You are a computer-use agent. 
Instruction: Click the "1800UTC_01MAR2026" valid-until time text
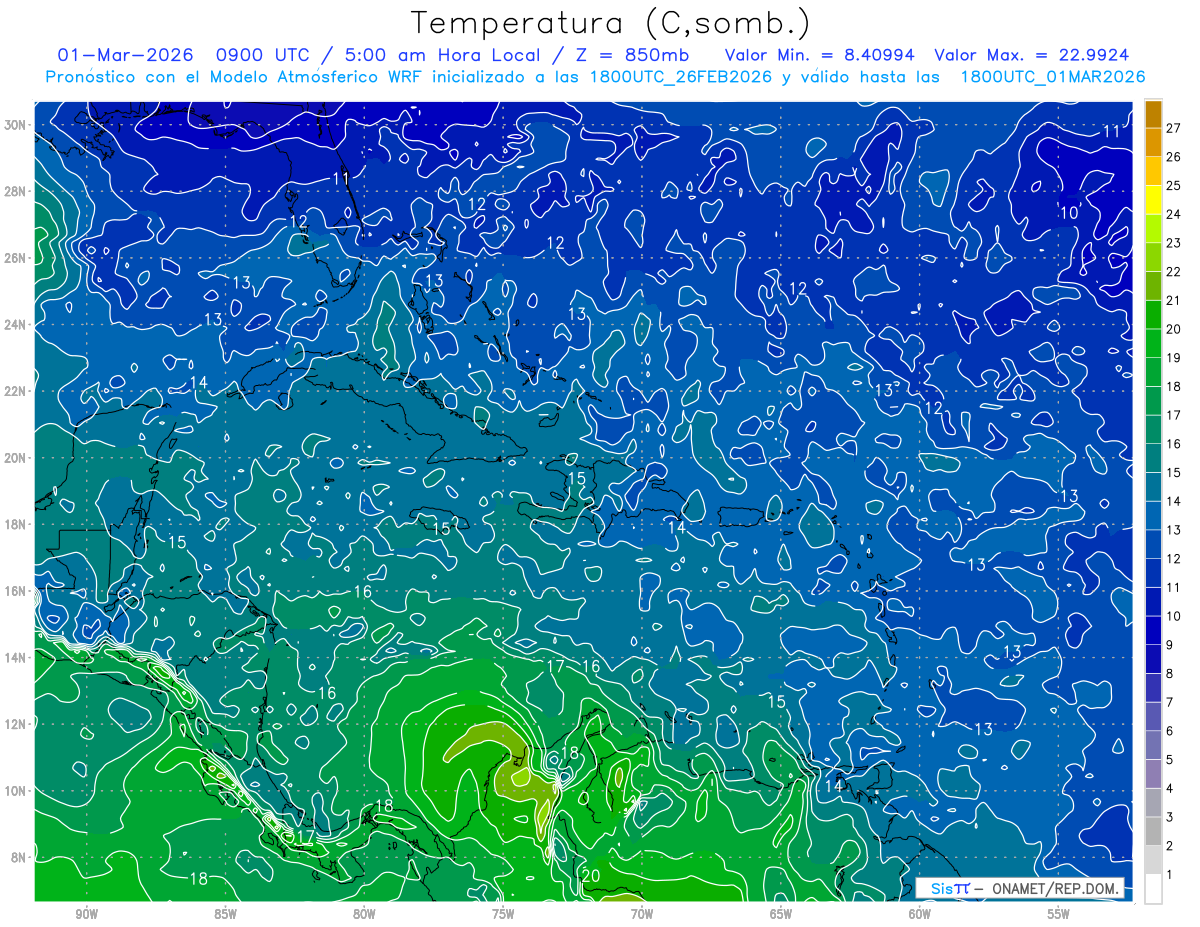pos(1053,77)
